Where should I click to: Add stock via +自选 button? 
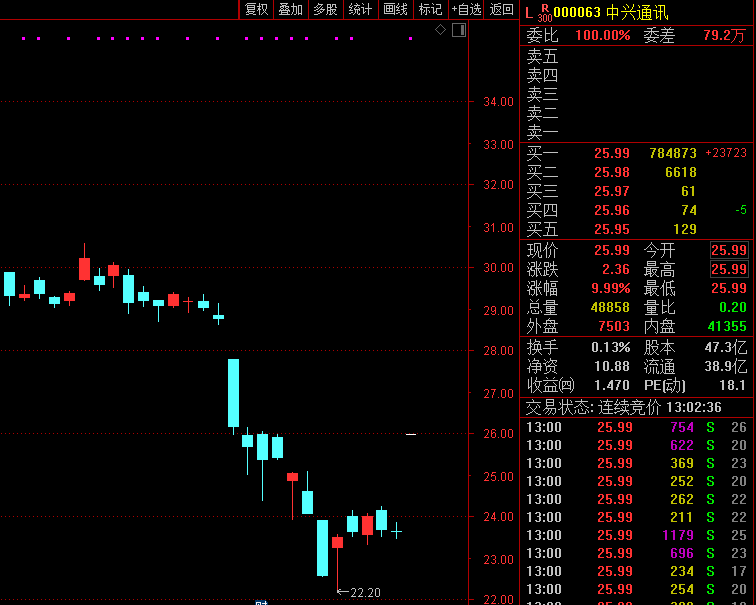[466, 9]
